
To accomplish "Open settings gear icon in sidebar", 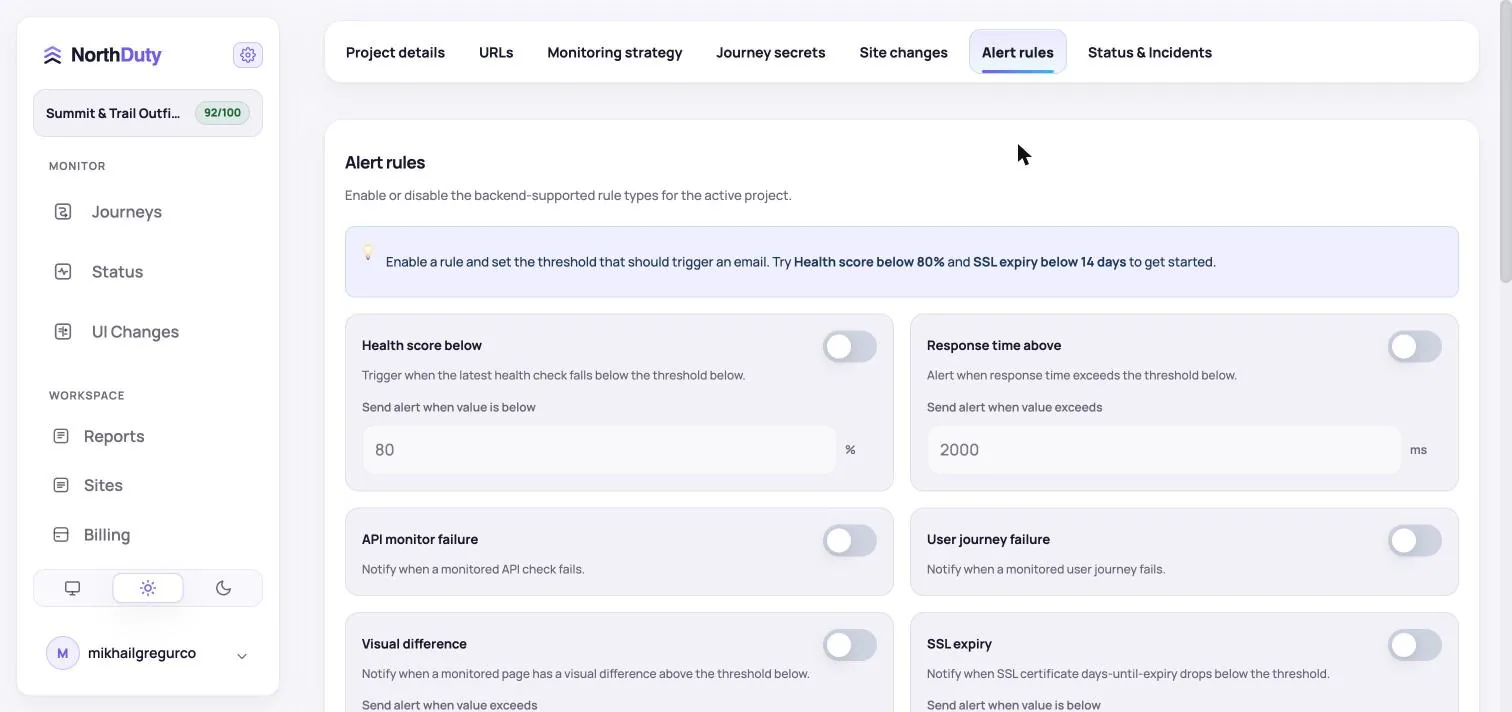I will point(248,55).
